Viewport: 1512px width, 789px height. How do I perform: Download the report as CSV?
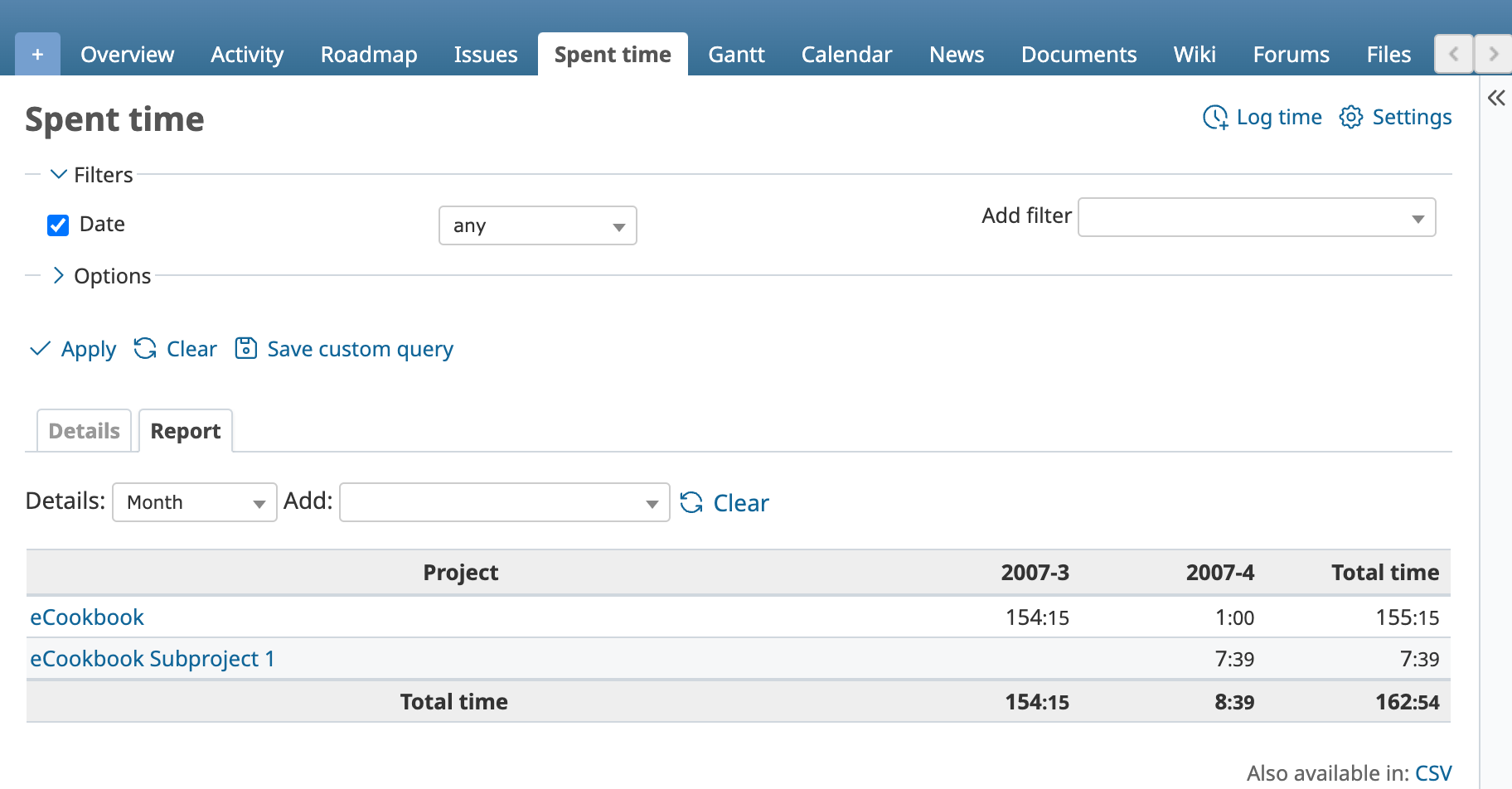tap(1433, 773)
